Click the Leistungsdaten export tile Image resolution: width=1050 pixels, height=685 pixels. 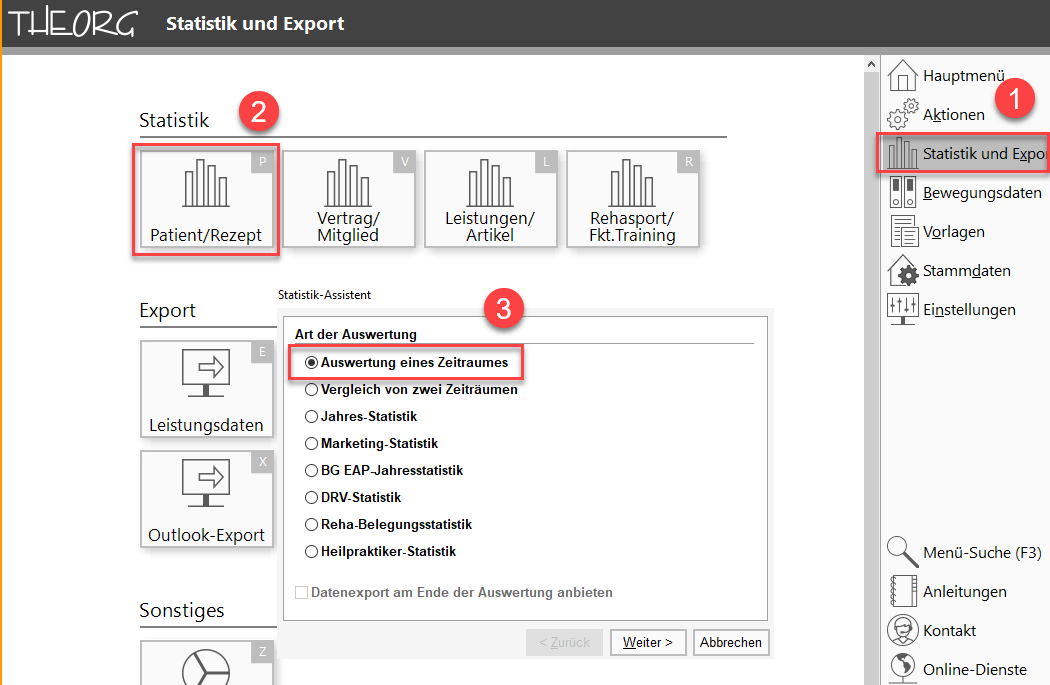(206, 389)
